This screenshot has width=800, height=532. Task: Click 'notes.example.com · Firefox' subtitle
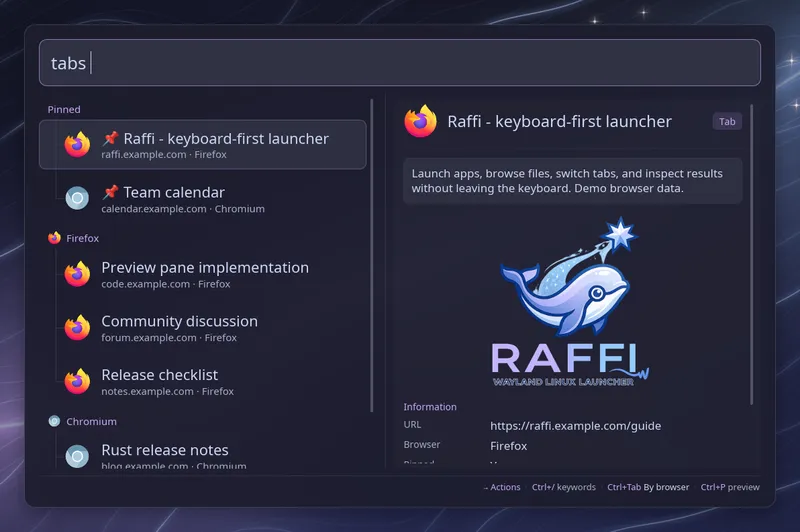pyautogui.click(x=167, y=391)
